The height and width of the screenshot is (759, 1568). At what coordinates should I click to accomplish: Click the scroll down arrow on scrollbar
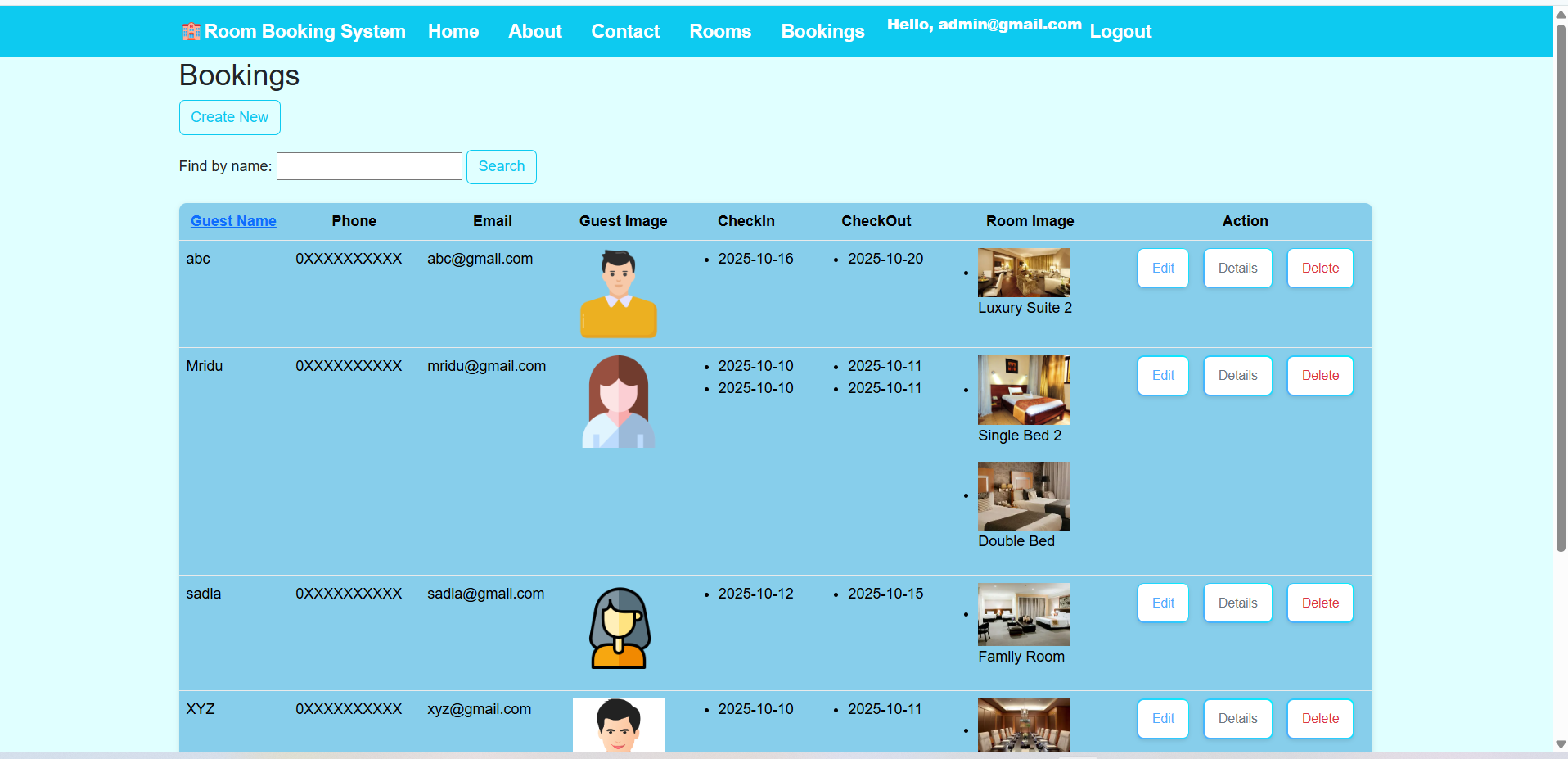[x=1561, y=744]
